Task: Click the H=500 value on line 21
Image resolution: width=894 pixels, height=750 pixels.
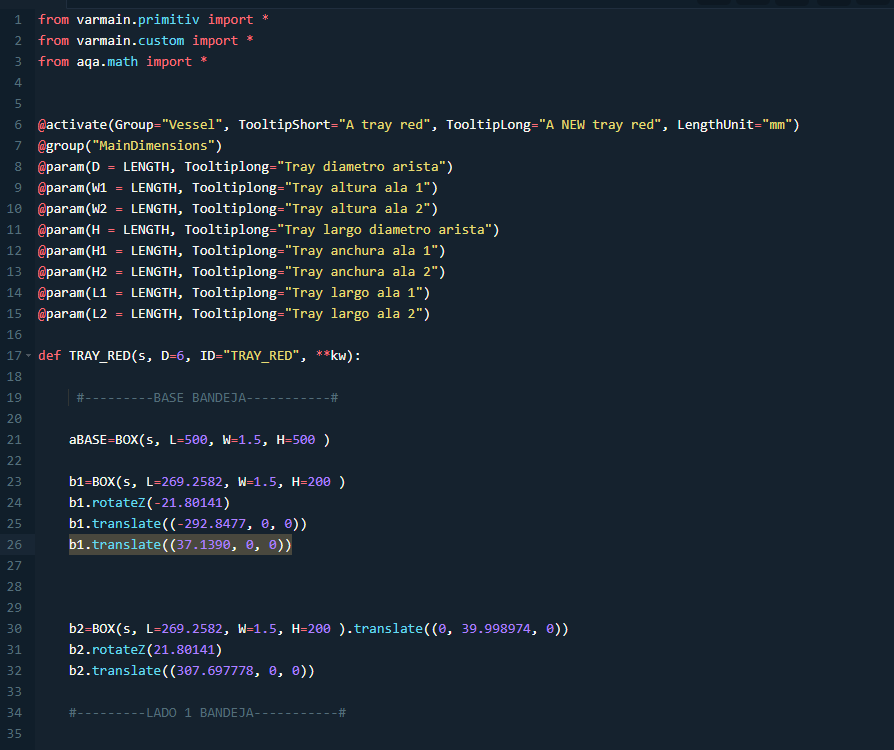Action: (296, 440)
